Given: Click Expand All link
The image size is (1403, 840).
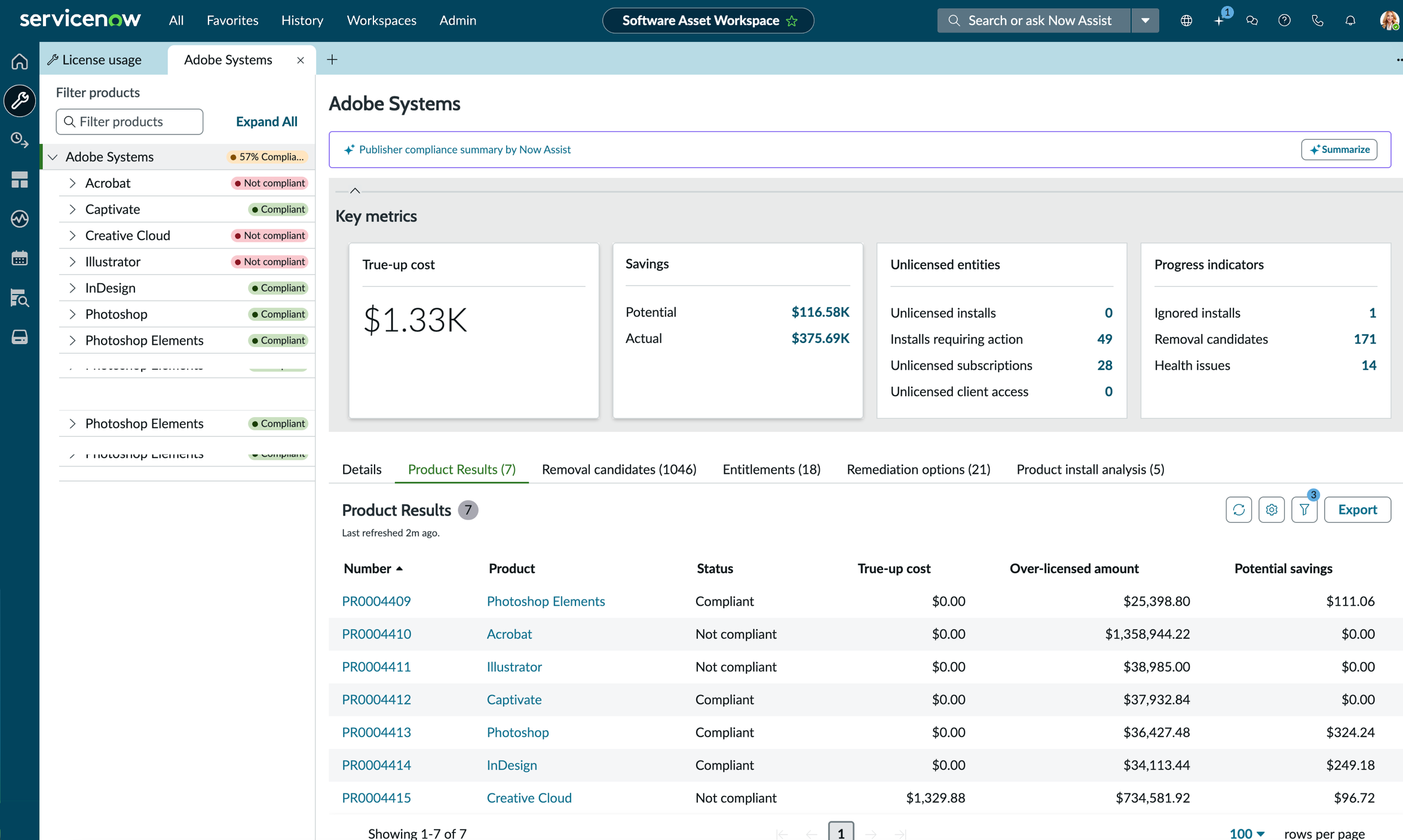Looking at the screenshot, I should point(266,121).
